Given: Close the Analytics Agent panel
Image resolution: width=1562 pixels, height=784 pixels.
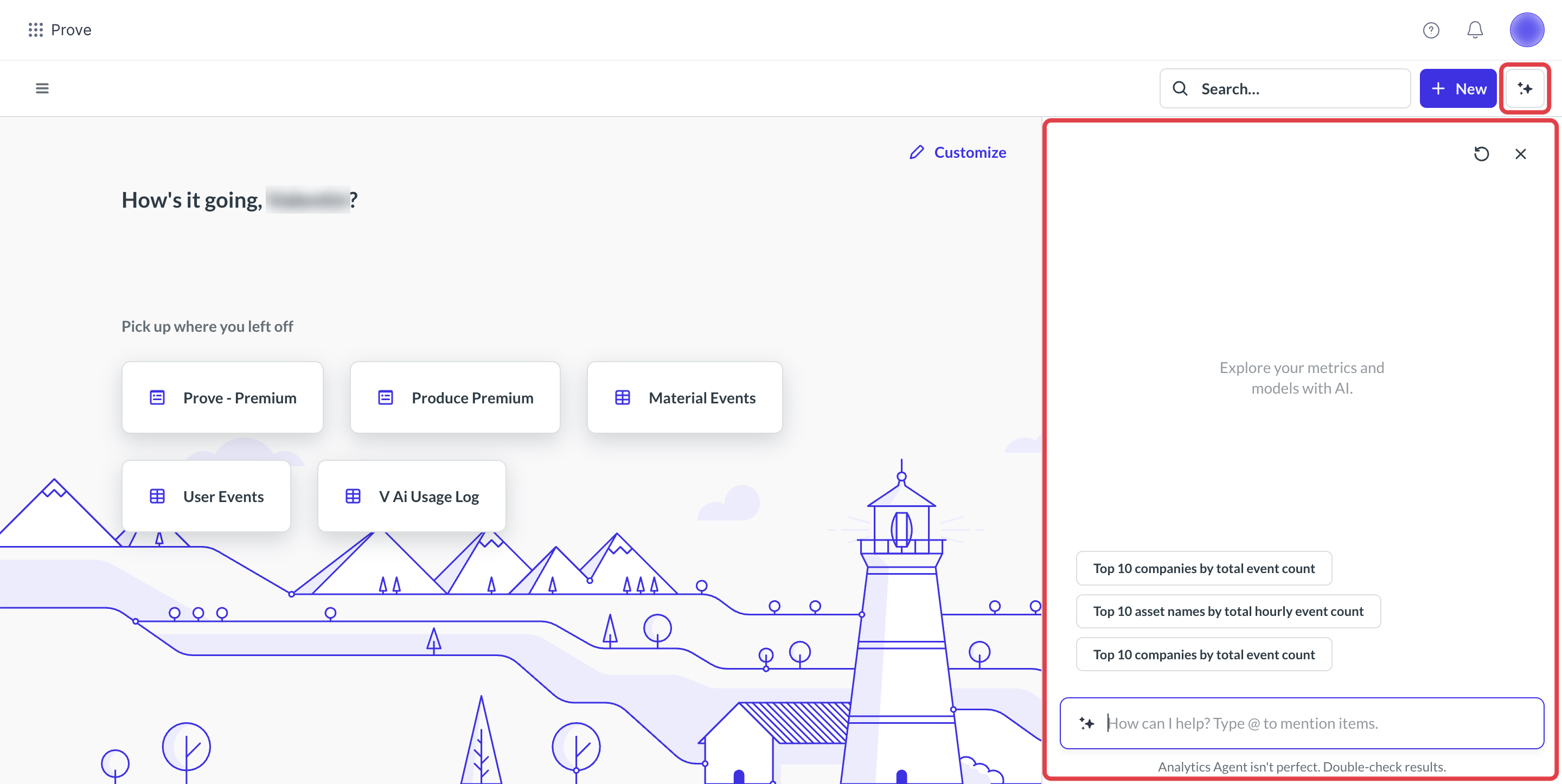Looking at the screenshot, I should [x=1520, y=154].
